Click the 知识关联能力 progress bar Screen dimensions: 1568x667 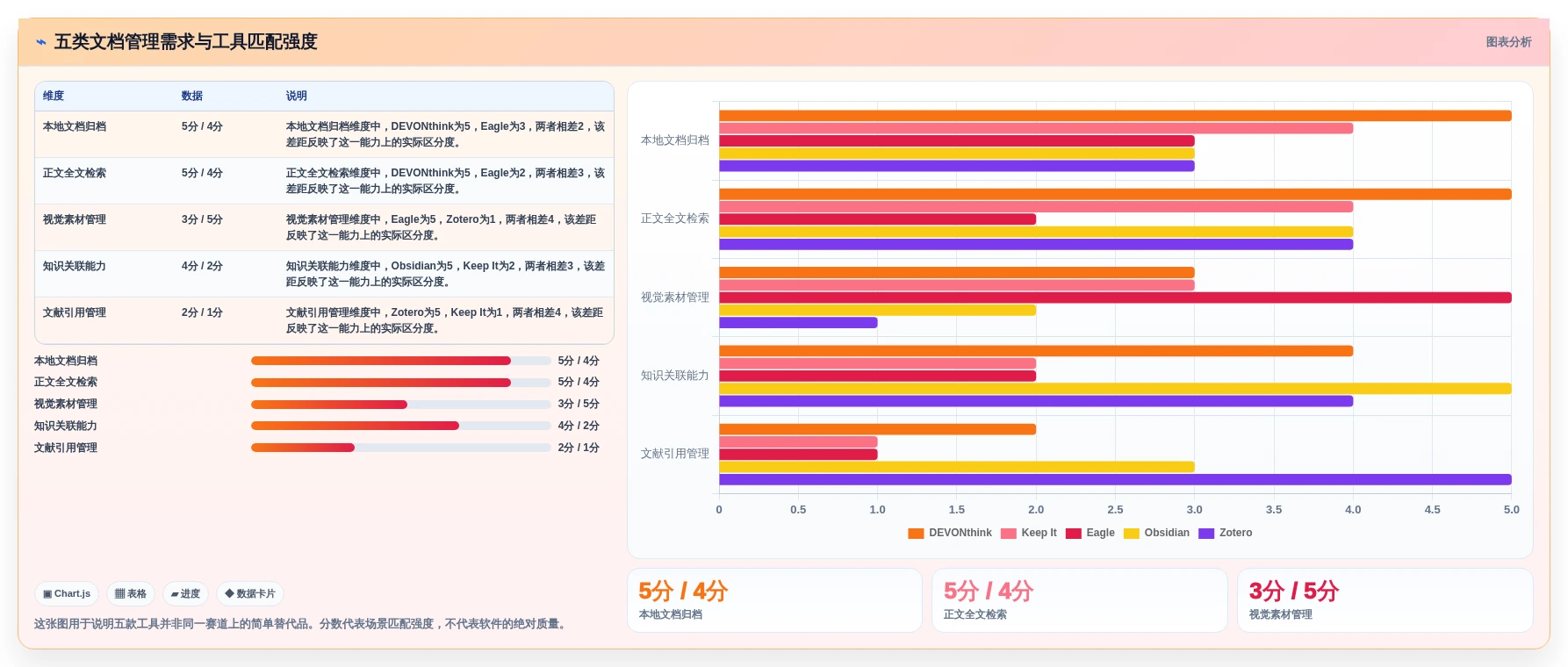(400, 426)
